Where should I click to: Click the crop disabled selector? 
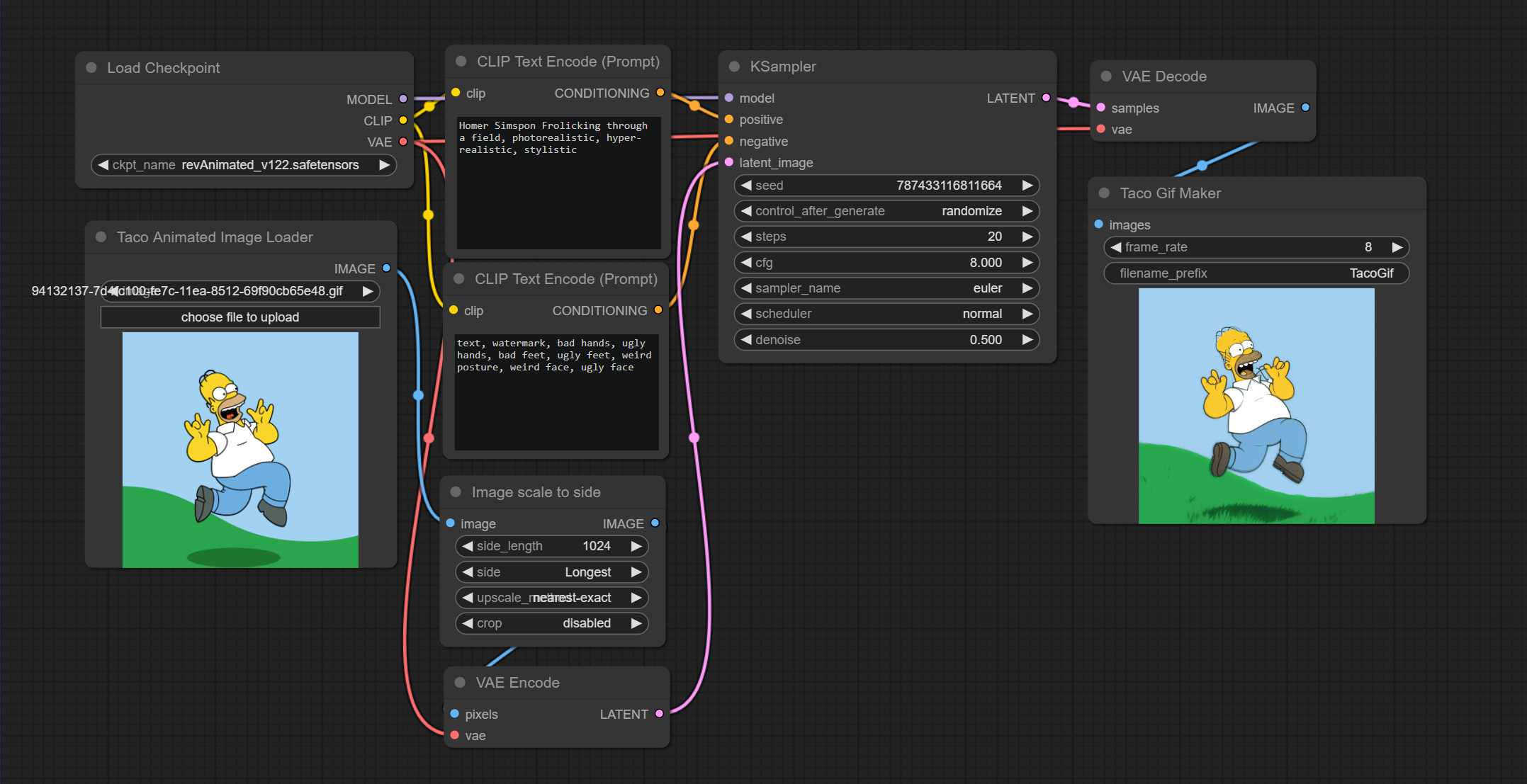551,623
